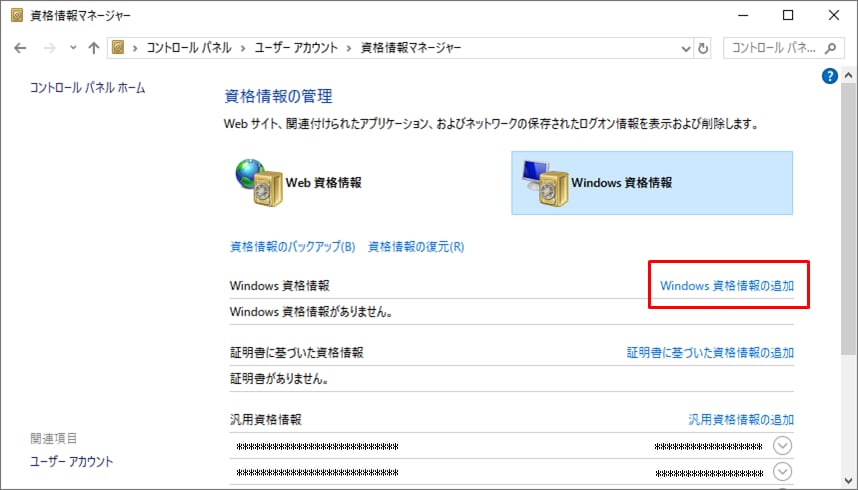Click the 資格情報マネージャー title bar icon
The height and width of the screenshot is (490, 858).
coord(17,15)
